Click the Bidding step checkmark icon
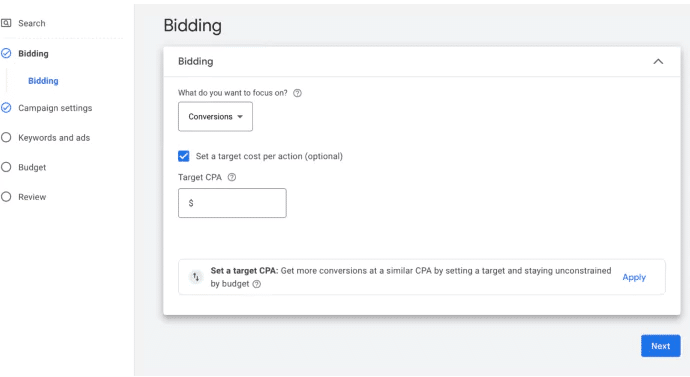The width and height of the screenshot is (690, 377). [6, 53]
